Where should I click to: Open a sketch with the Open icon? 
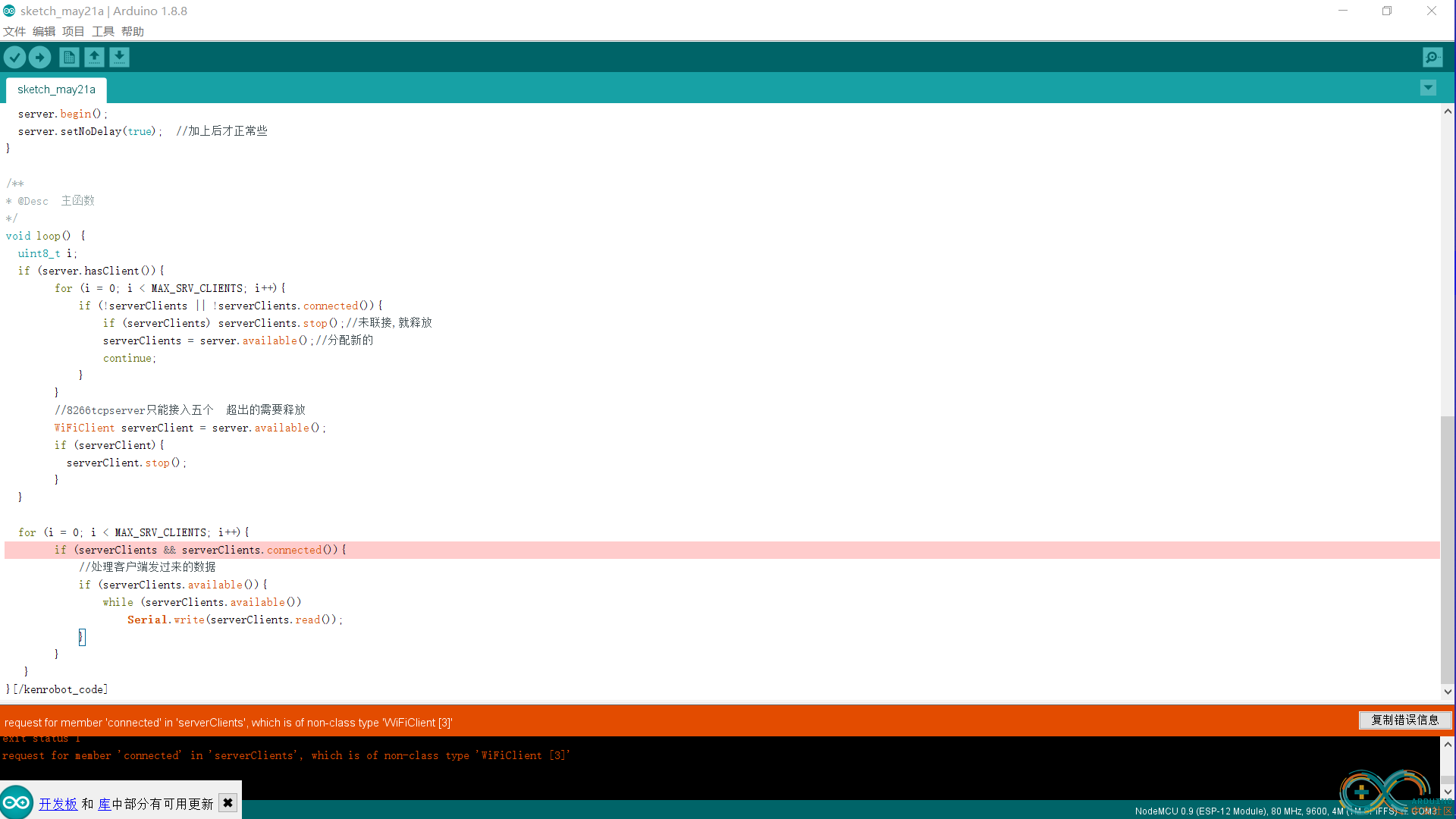[x=94, y=57]
